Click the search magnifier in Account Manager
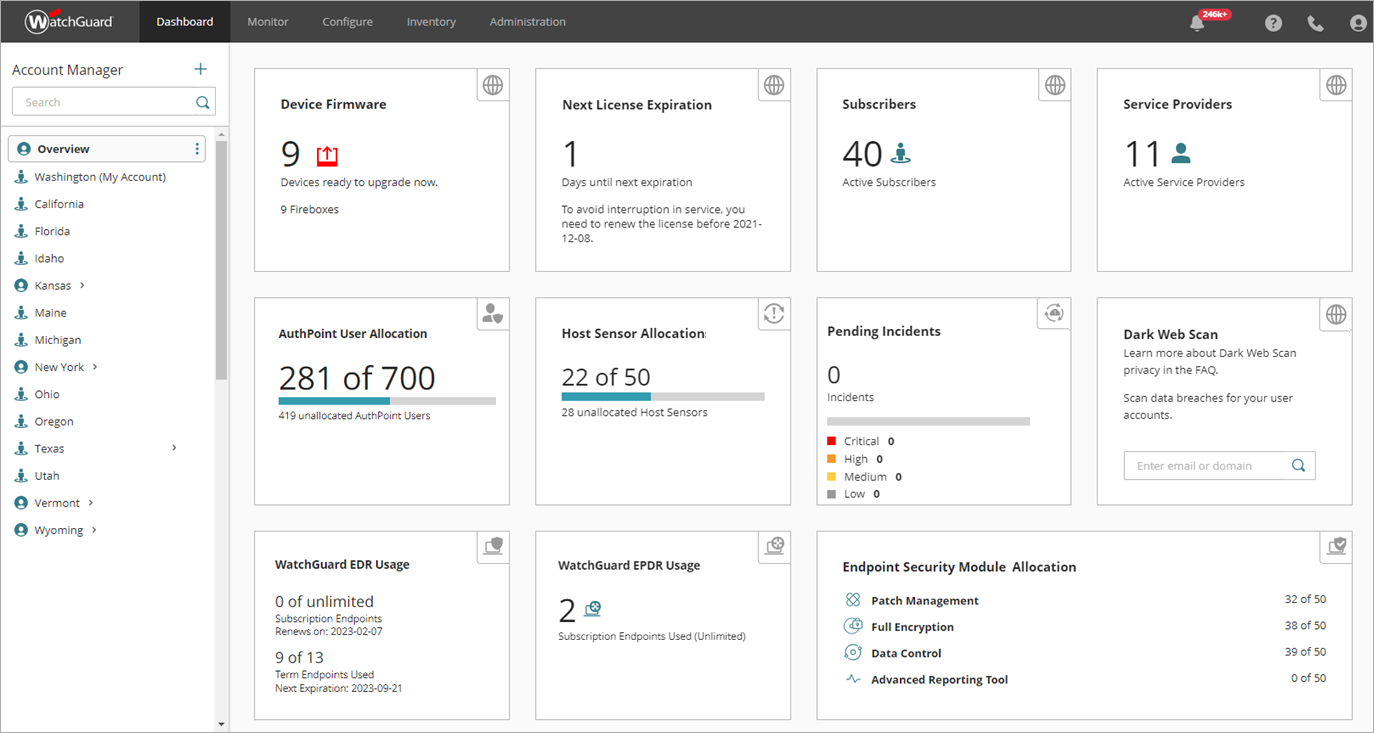Screen dimensions: 1374x733 point(203,102)
